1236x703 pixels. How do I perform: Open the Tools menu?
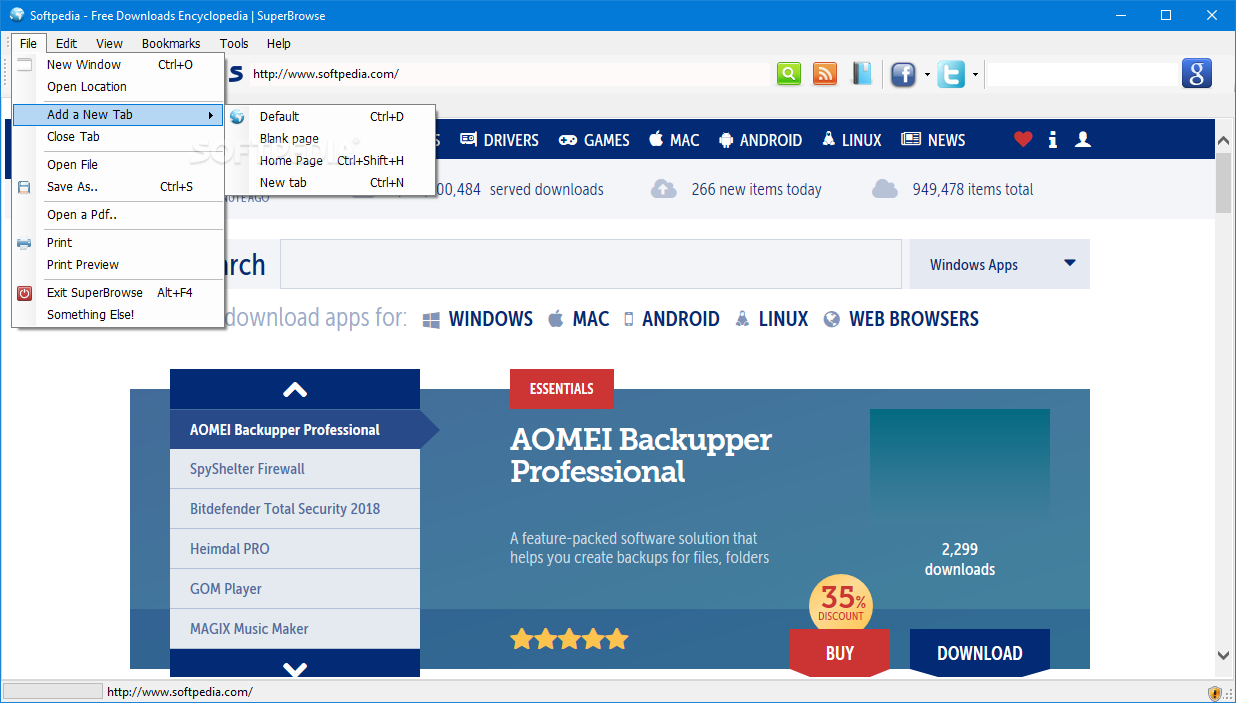point(234,43)
